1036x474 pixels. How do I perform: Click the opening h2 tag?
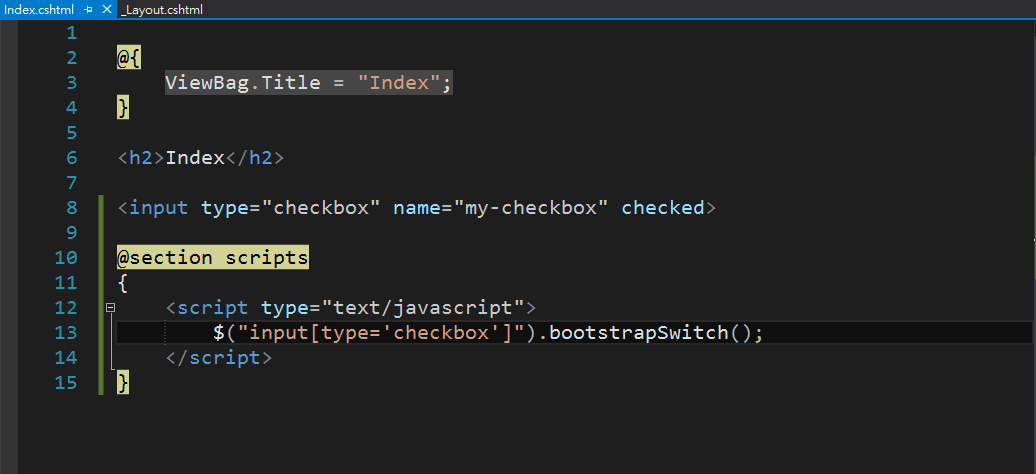141,159
